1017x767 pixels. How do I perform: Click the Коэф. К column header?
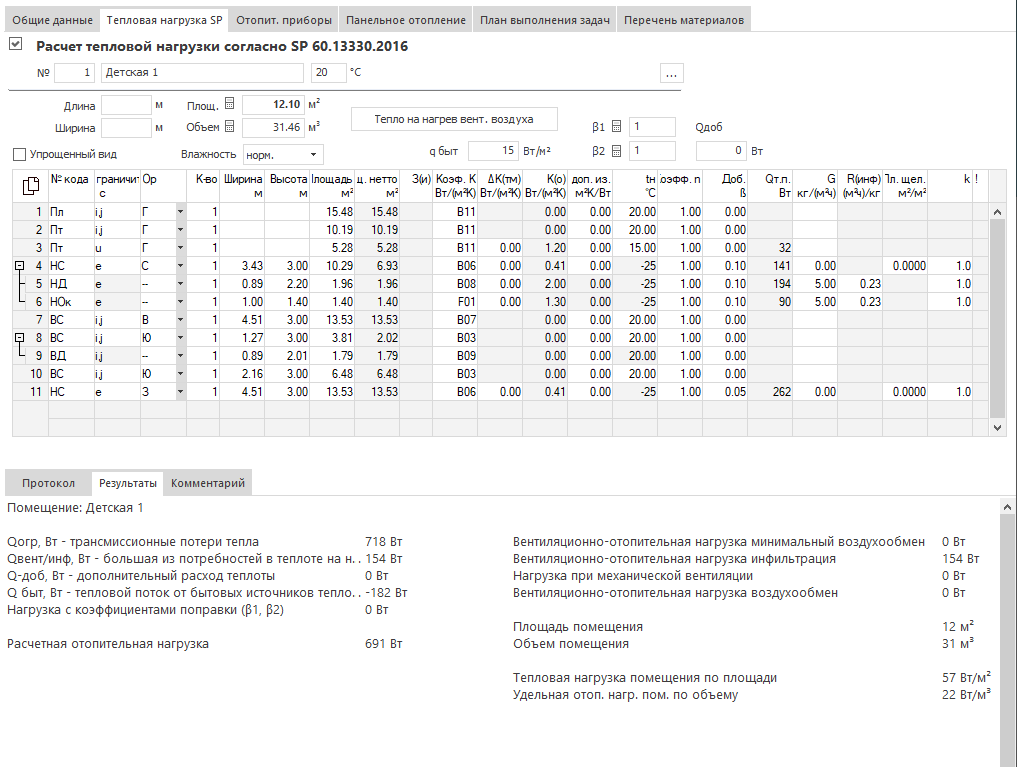(x=455, y=186)
